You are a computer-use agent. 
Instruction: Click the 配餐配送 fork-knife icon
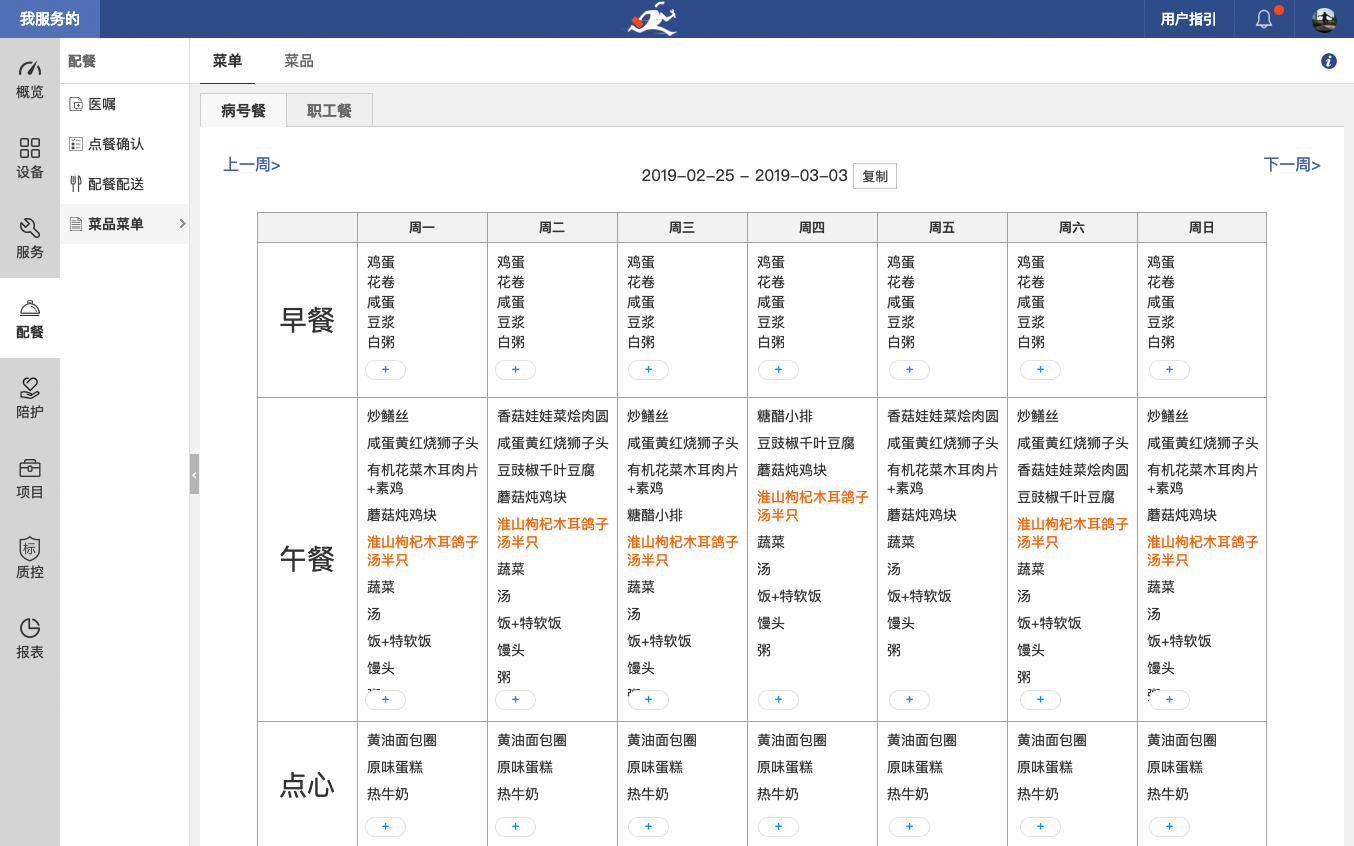tap(75, 184)
